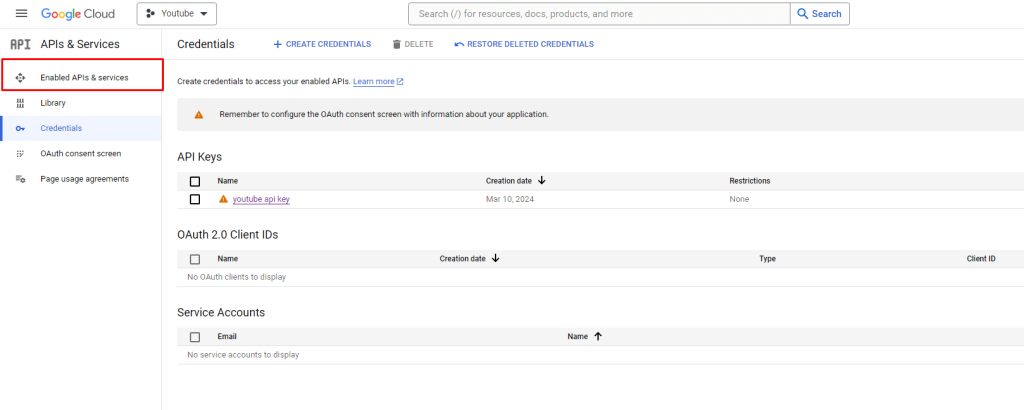Screen dimensions: 1024x410
Task: Click the None restrictions cell
Action: click(x=739, y=199)
